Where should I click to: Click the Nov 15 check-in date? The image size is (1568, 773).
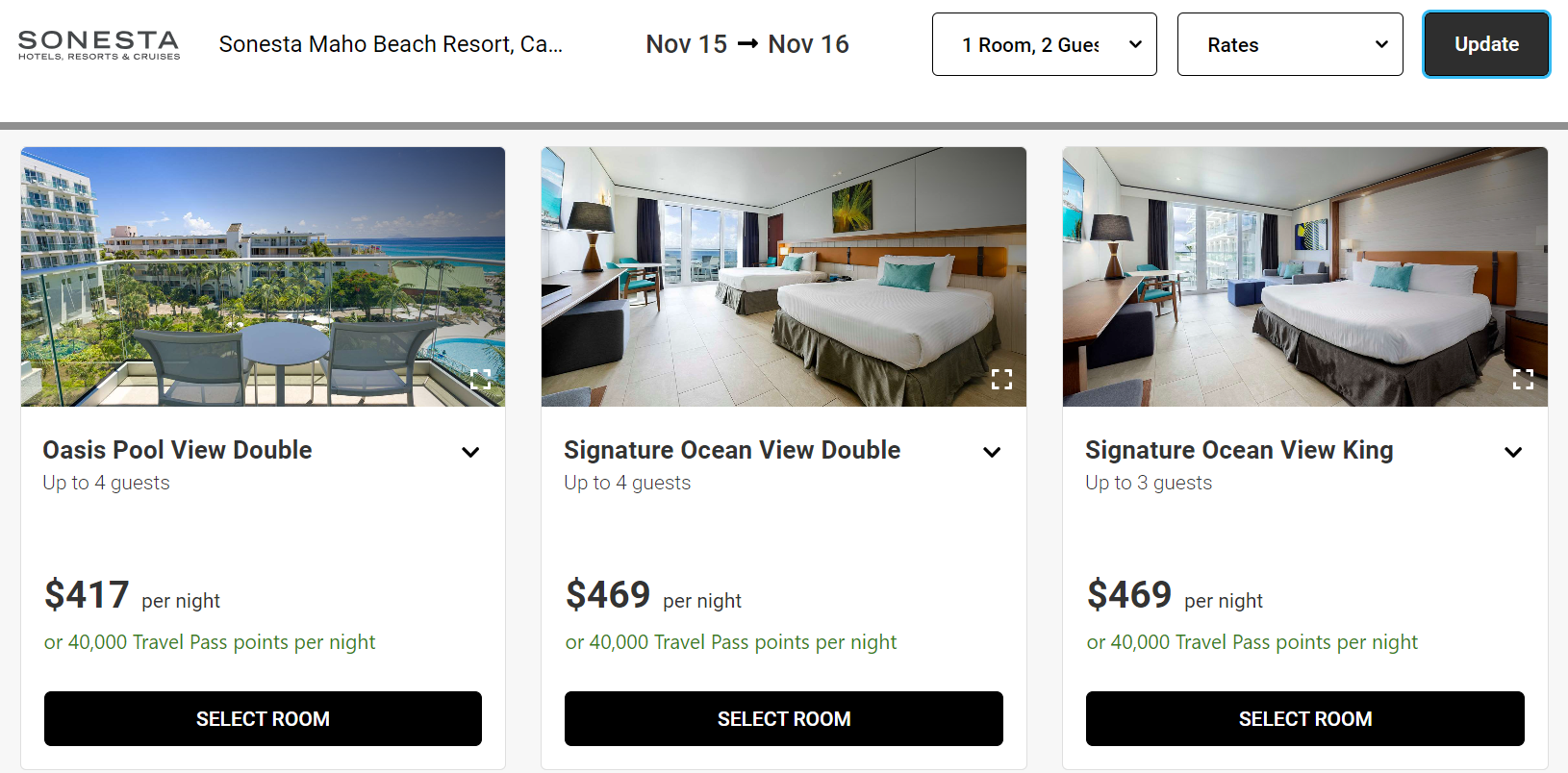(x=686, y=43)
